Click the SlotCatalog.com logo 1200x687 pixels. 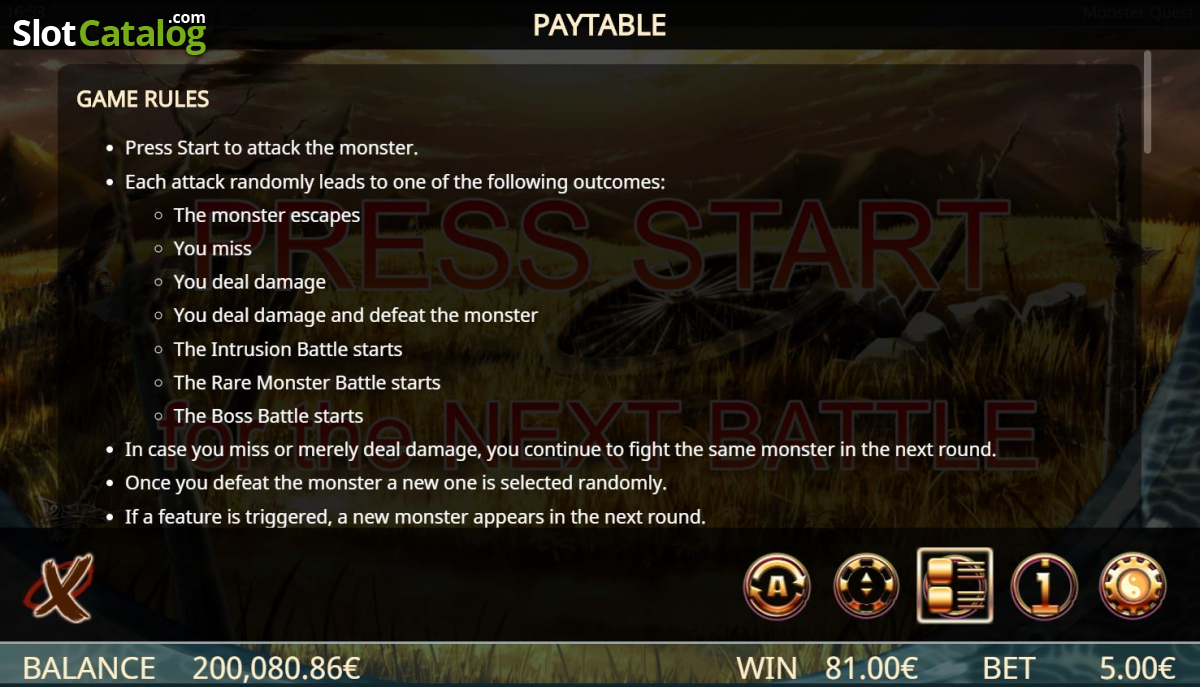[x=109, y=32]
